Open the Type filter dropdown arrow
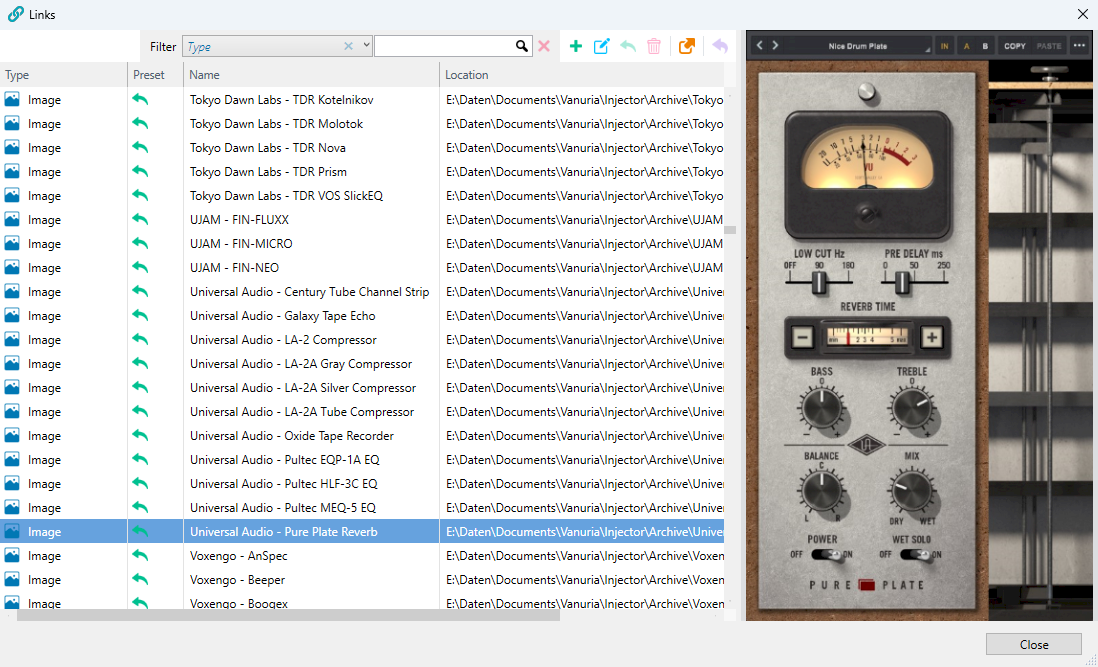 pos(366,46)
